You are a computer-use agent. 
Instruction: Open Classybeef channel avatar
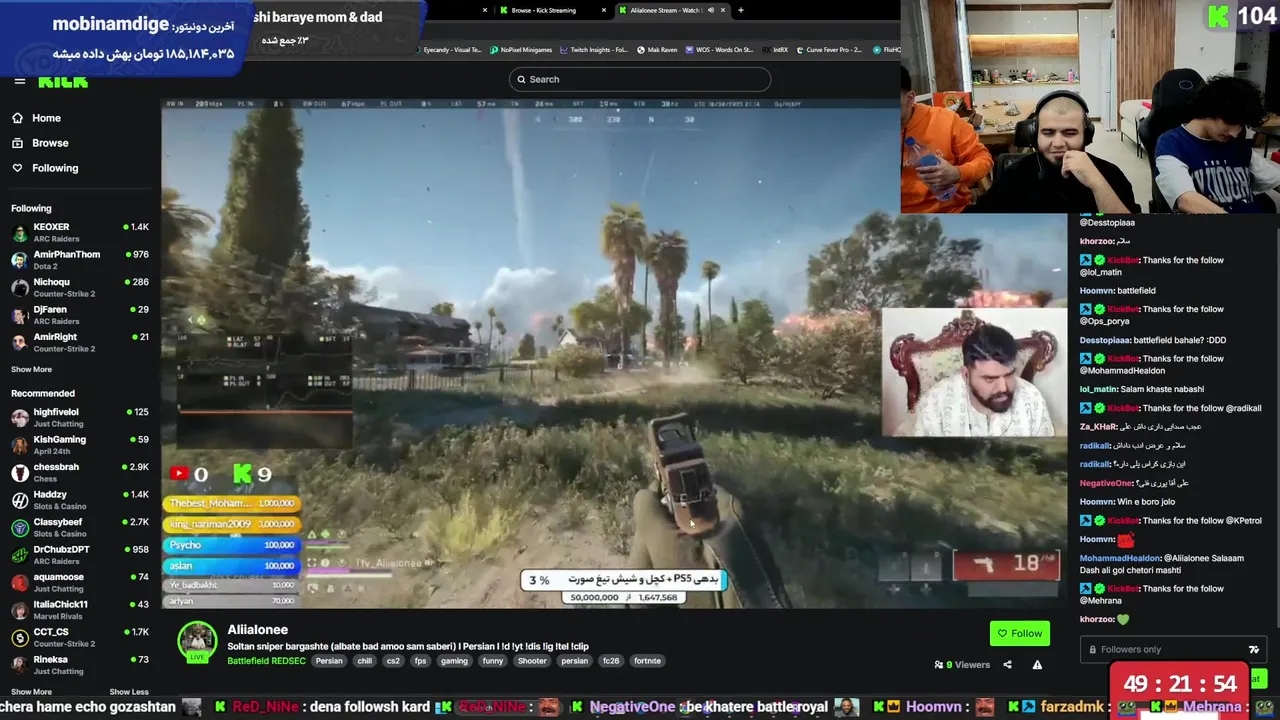tap(20, 528)
